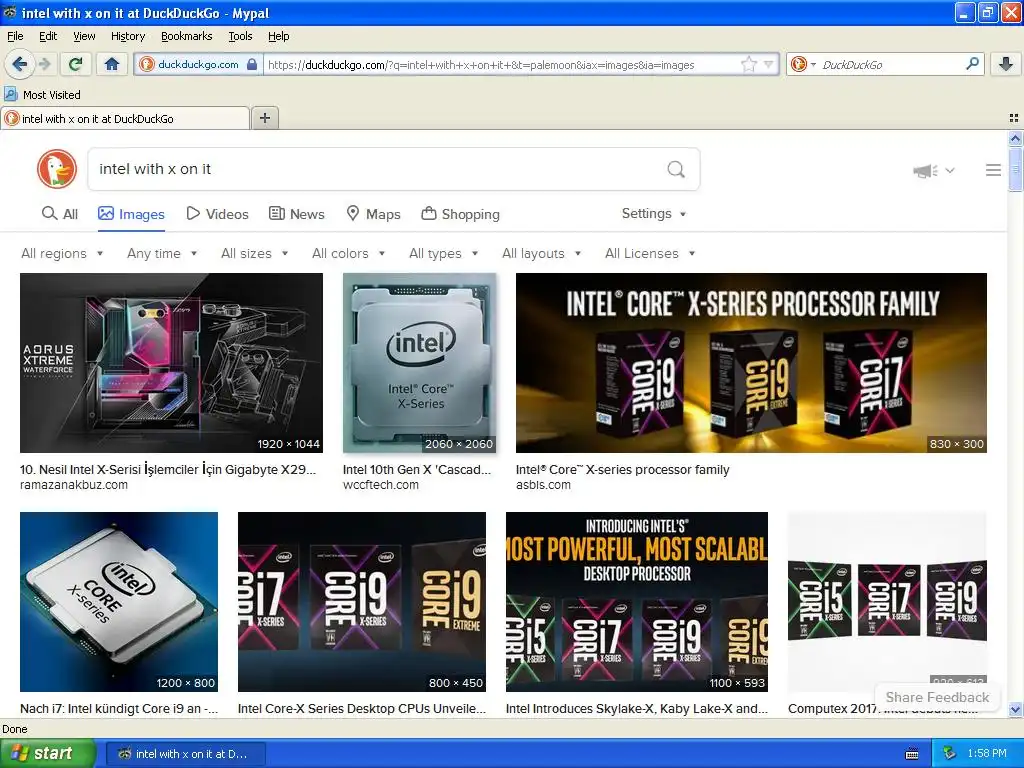
Task: Open the Maps tab
Action: [x=373, y=214]
